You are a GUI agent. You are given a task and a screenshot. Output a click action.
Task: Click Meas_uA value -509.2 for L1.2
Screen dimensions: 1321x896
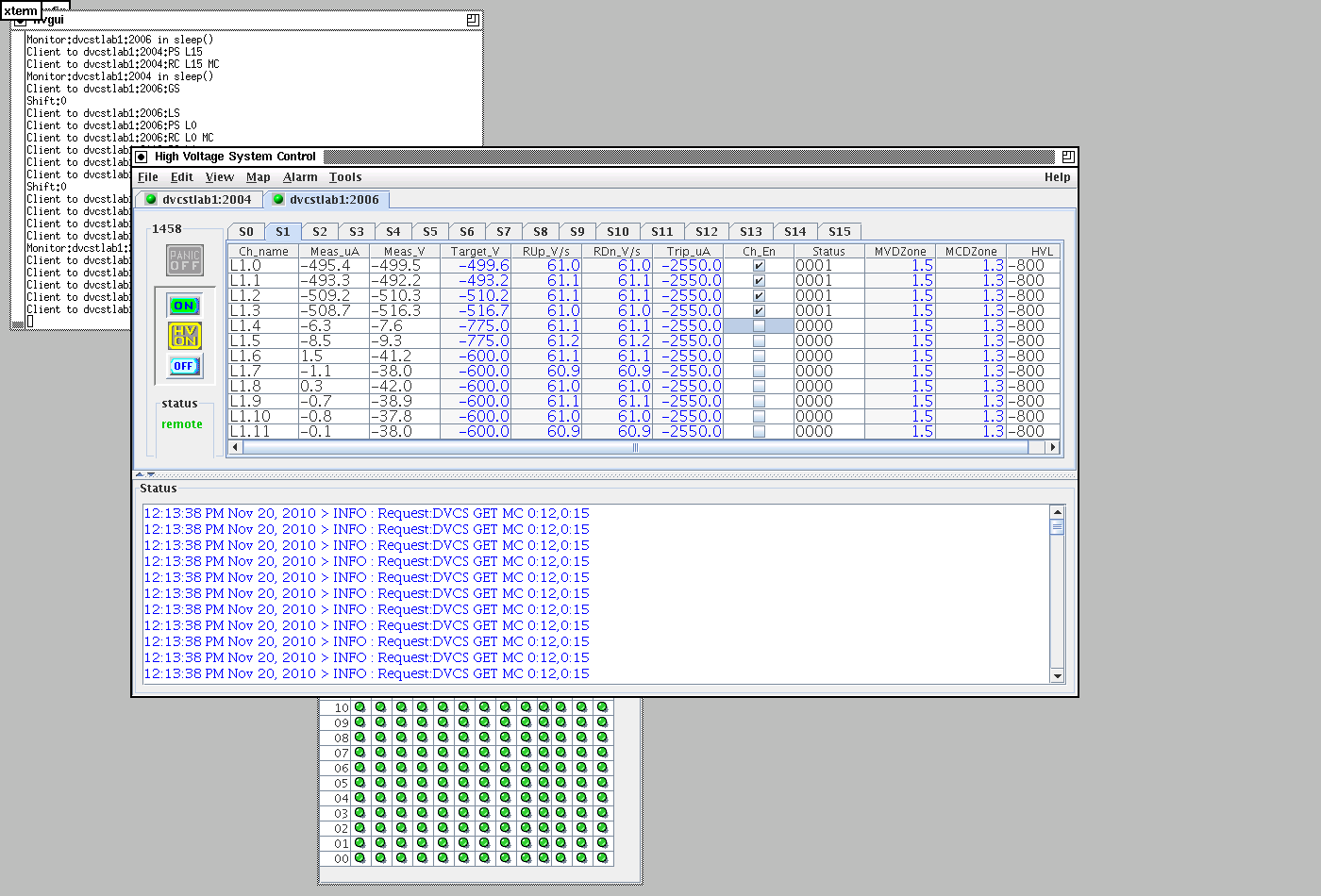pyautogui.click(x=334, y=296)
